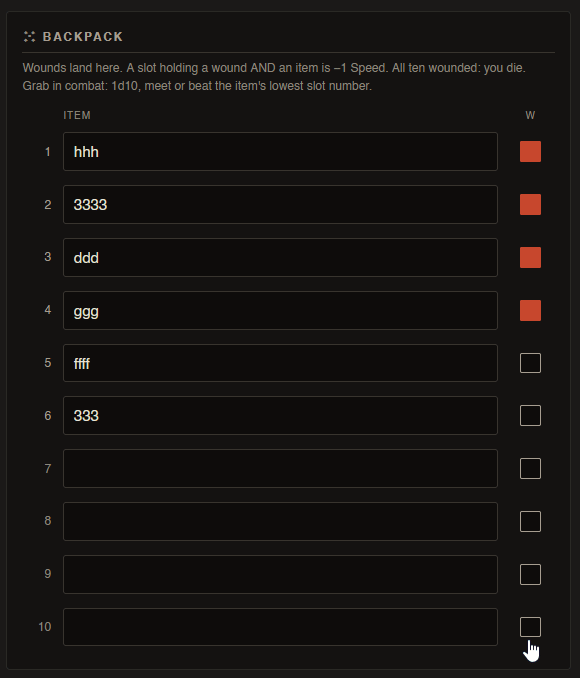The image size is (580, 678).
Task: Click the Backpack section dots icon
Action: [x=29, y=37]
